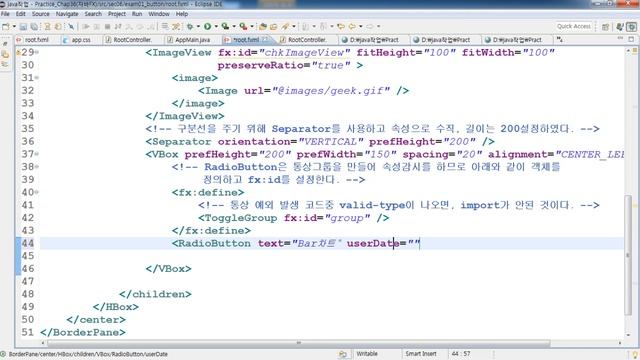Collapse the fx:define fold at line 40
This screenshot has height=360, width=640.
tap(37, 192)
